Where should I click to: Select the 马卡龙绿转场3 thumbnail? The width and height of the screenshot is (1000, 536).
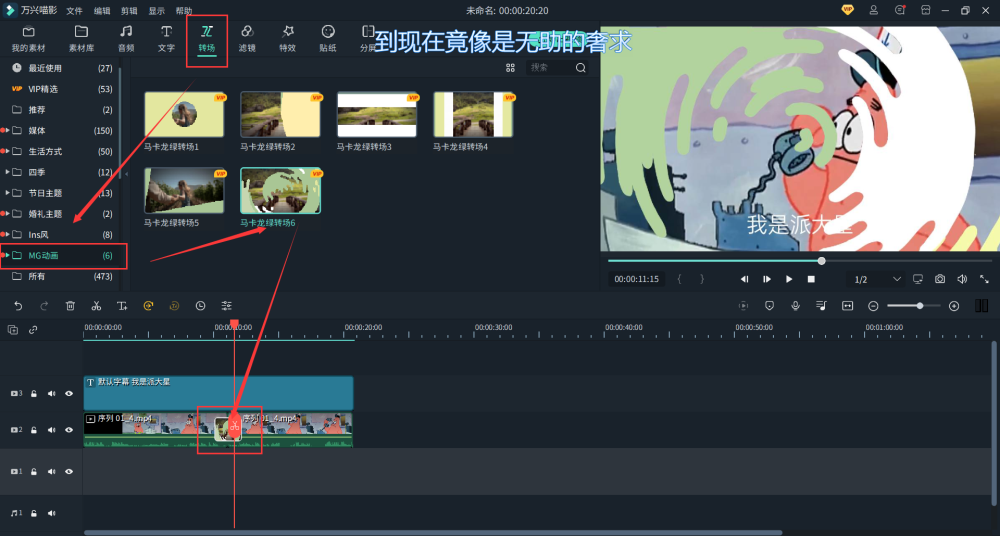click(377, 114)
